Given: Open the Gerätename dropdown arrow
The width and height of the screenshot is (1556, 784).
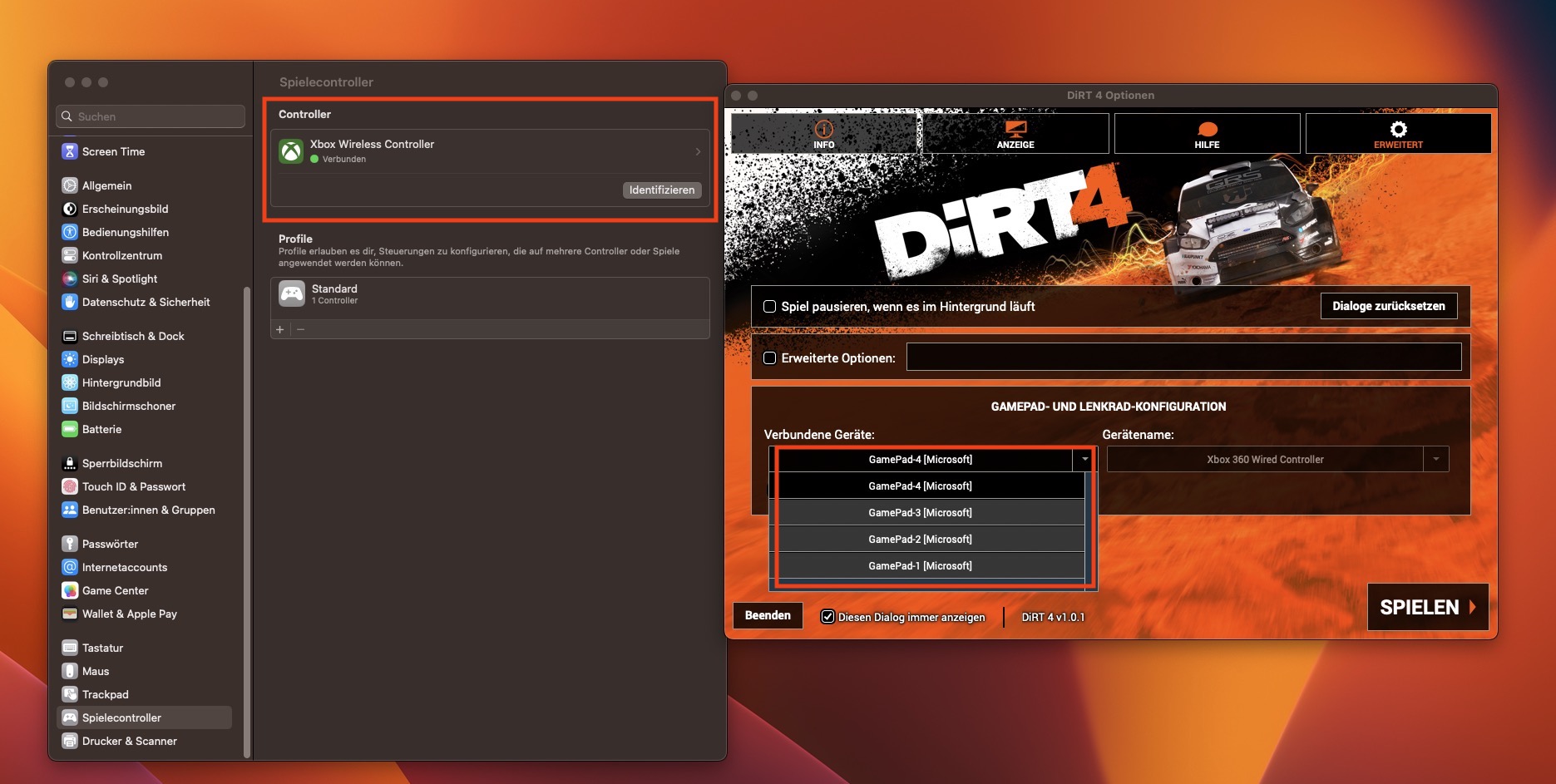Looking at the screenshot, I should click(x=1436, y=459).
